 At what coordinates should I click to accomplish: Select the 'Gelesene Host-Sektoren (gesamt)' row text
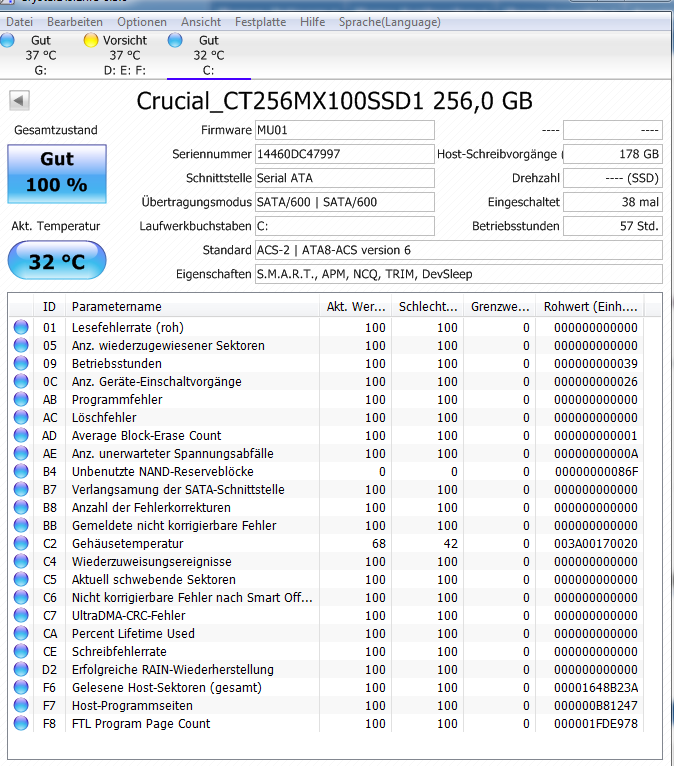pos(167,687)
